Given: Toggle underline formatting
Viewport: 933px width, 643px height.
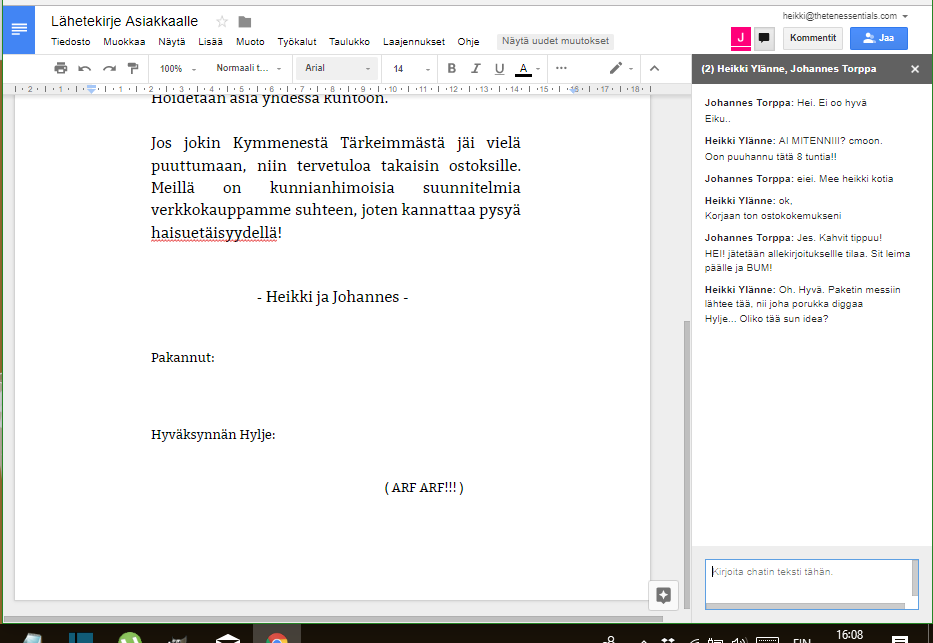Looking at the screenshot, I should point(499,68).
